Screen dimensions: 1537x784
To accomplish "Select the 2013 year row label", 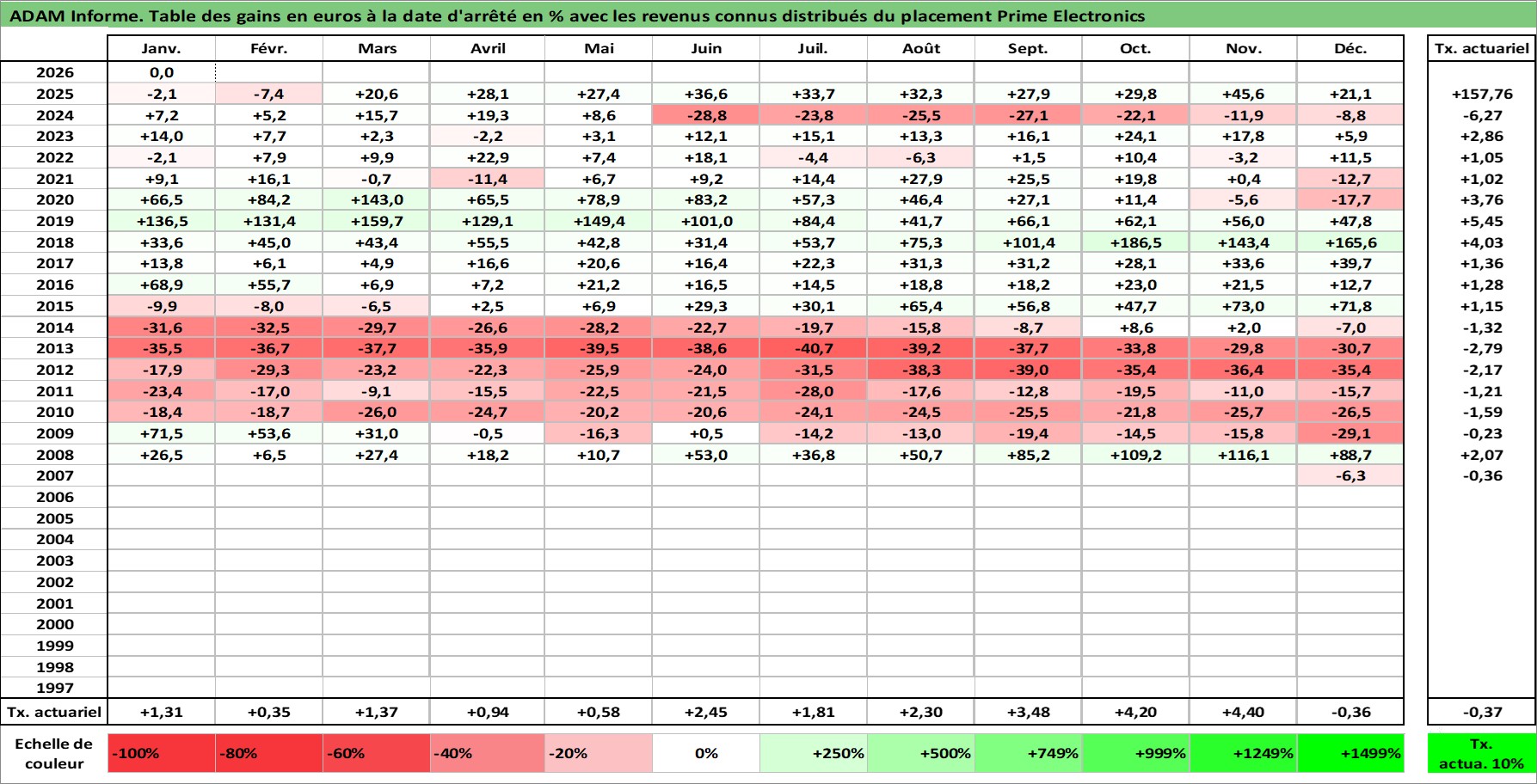I will tap(54, 348).
